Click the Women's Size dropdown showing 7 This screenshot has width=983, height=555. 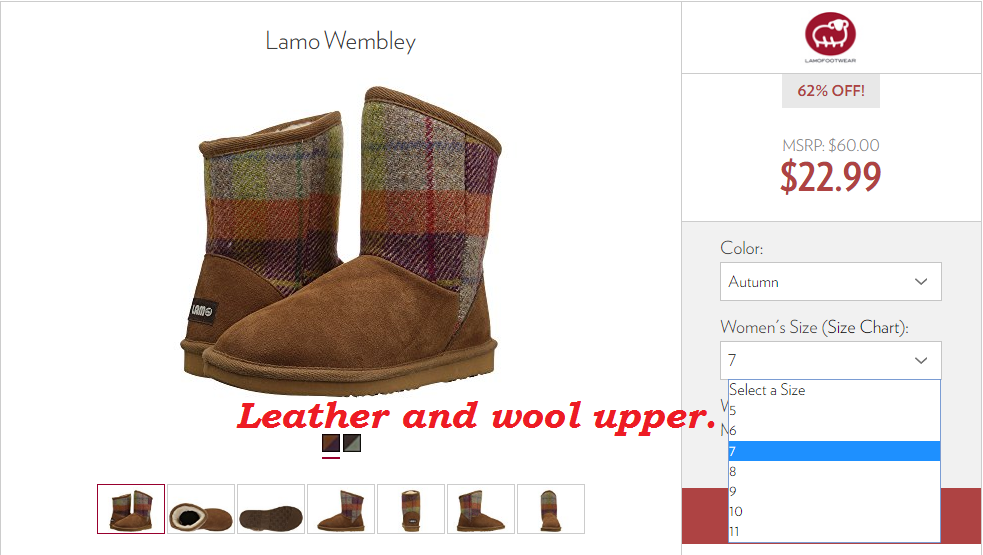tap(831, 360)
